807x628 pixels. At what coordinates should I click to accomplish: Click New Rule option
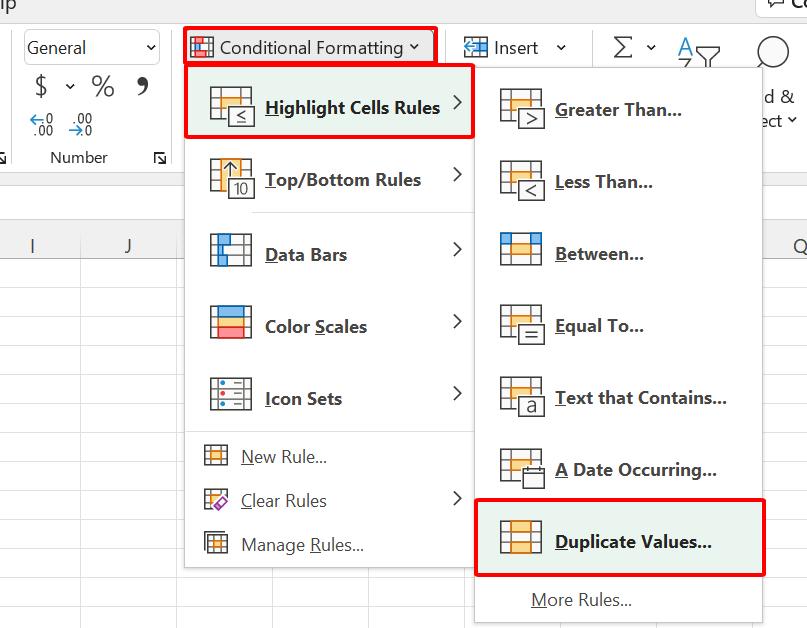click(283, 457)
